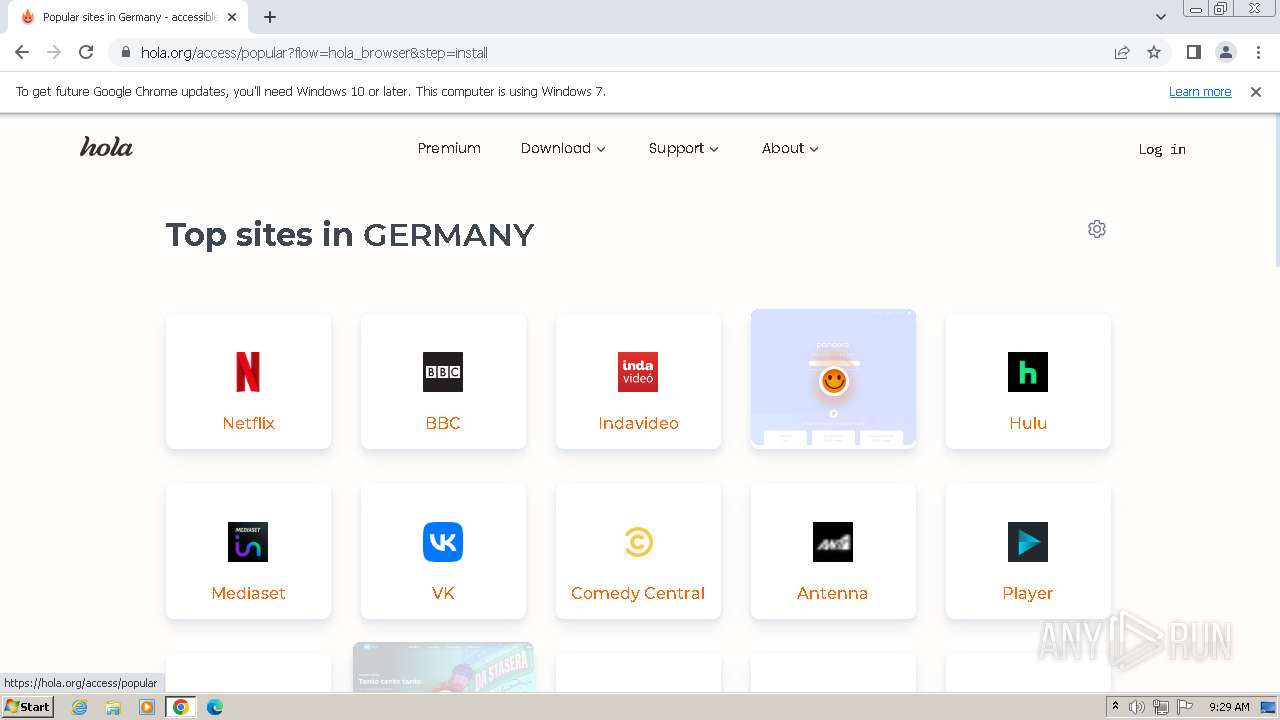Screen dimensions: 1280x720
Task: View site information padlock icon
Action: 125,52
